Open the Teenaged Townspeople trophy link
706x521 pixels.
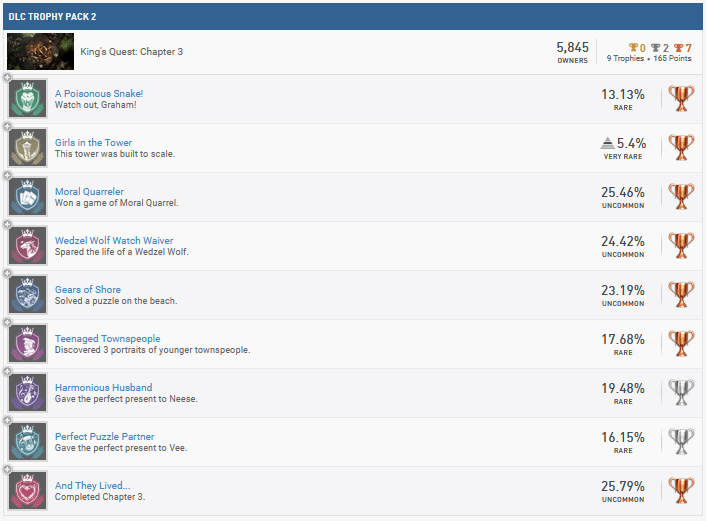click(x=107, y=339)
